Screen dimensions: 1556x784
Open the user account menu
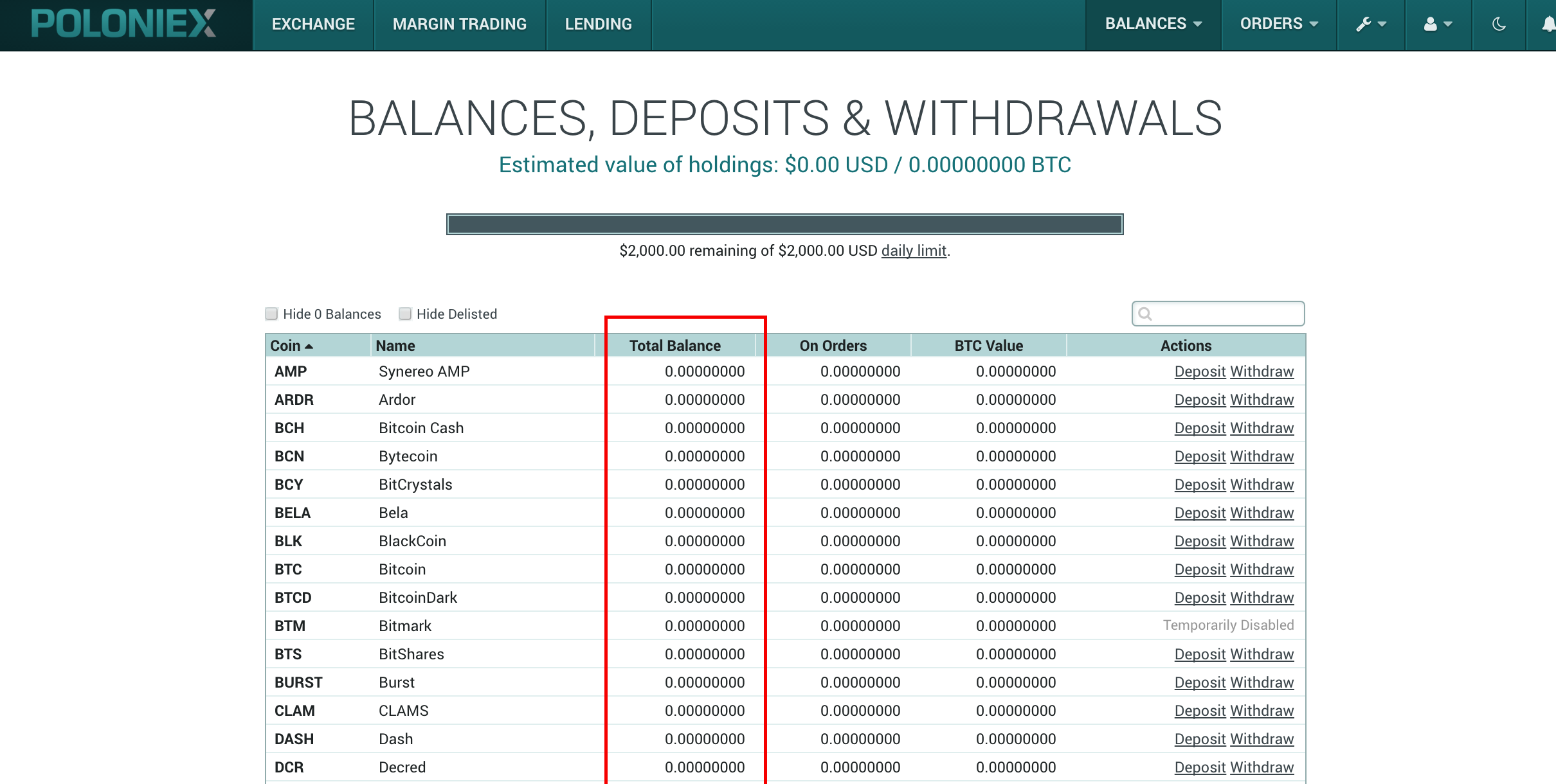pos(1438,24)
